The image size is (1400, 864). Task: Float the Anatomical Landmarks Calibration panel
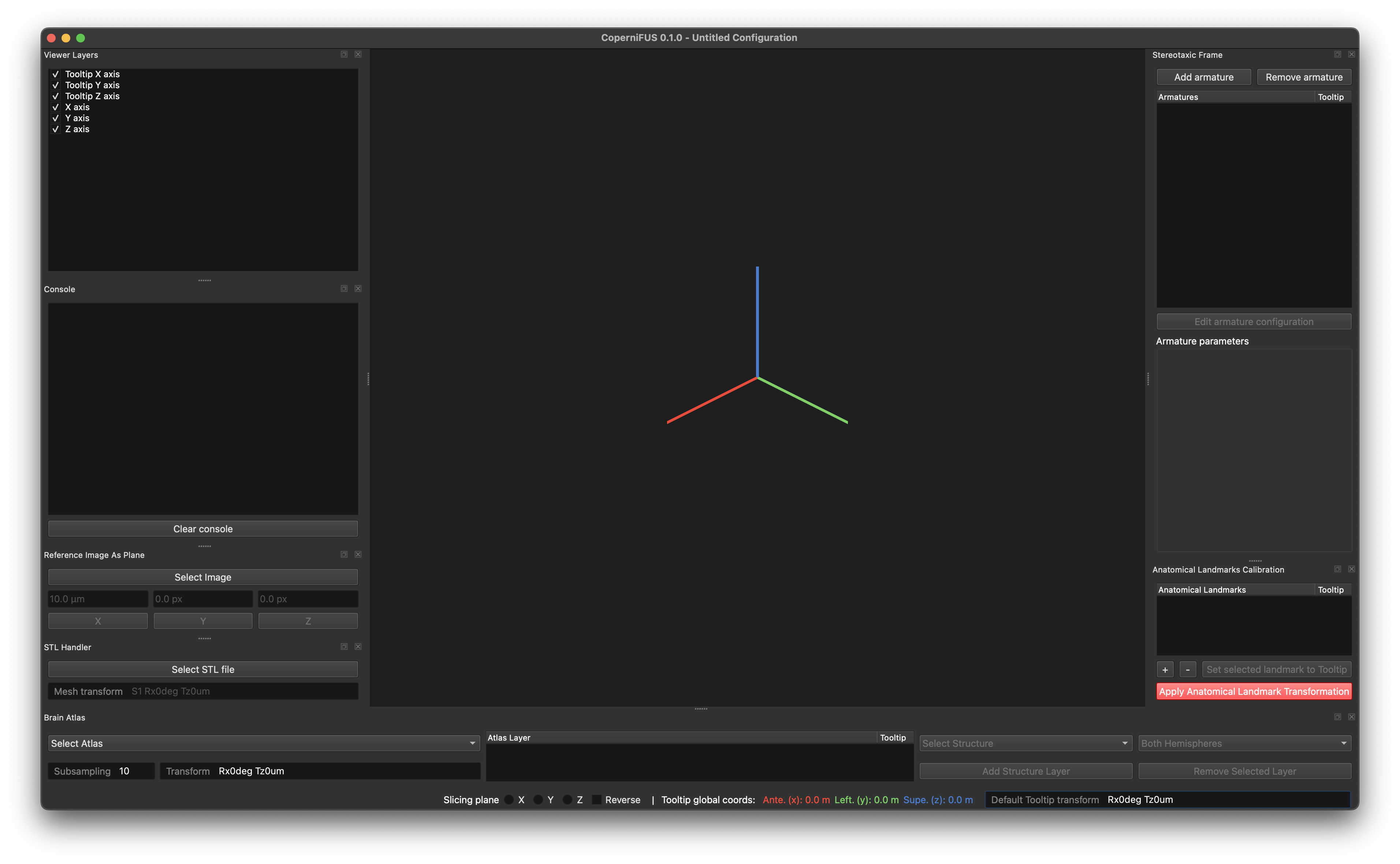point(1338,569)
